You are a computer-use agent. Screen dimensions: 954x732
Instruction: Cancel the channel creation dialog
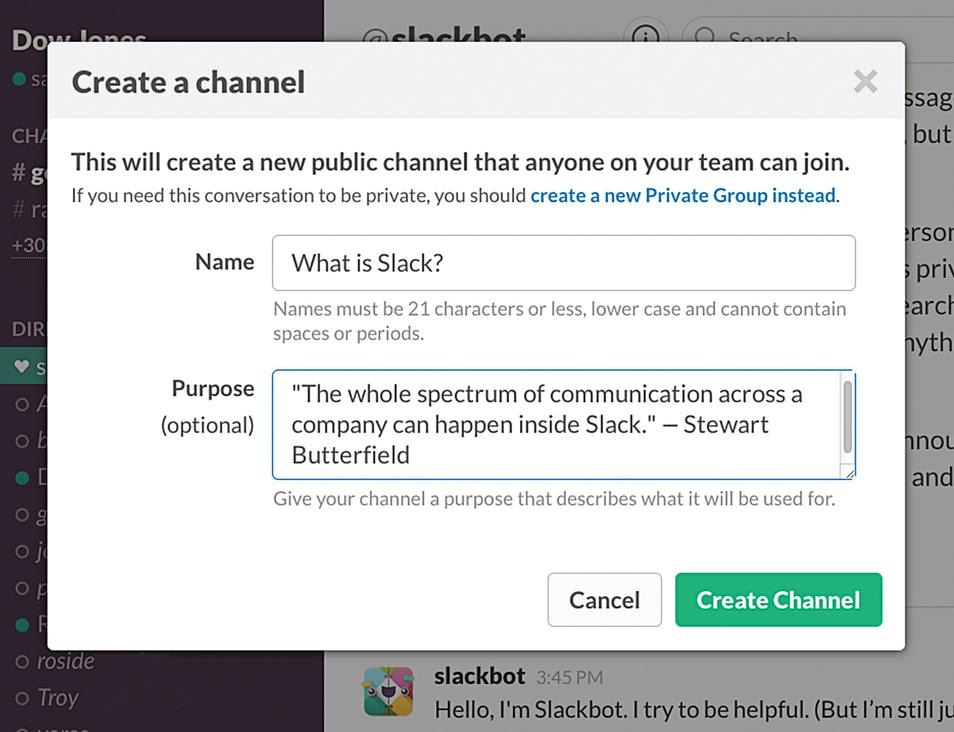point(604,599)
